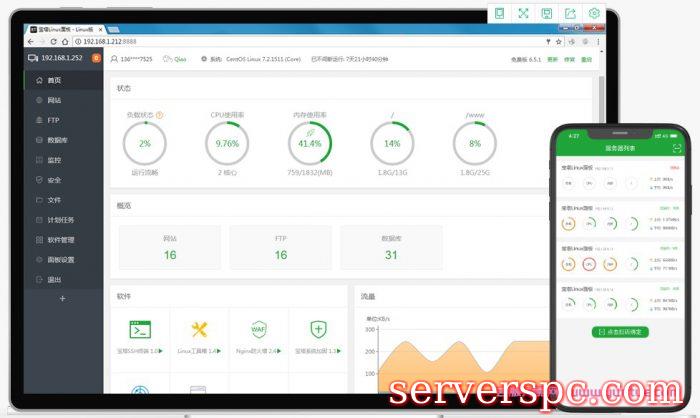Click the save disk icon in top toolbar

click(x=546, y=13)
